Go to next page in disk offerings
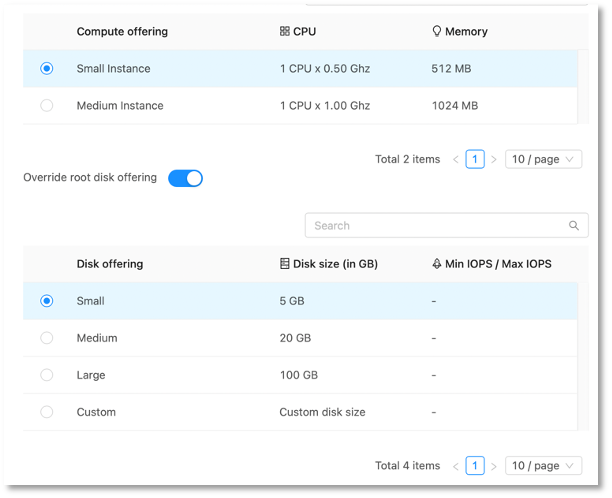612x498 pixels. (493, 466)
